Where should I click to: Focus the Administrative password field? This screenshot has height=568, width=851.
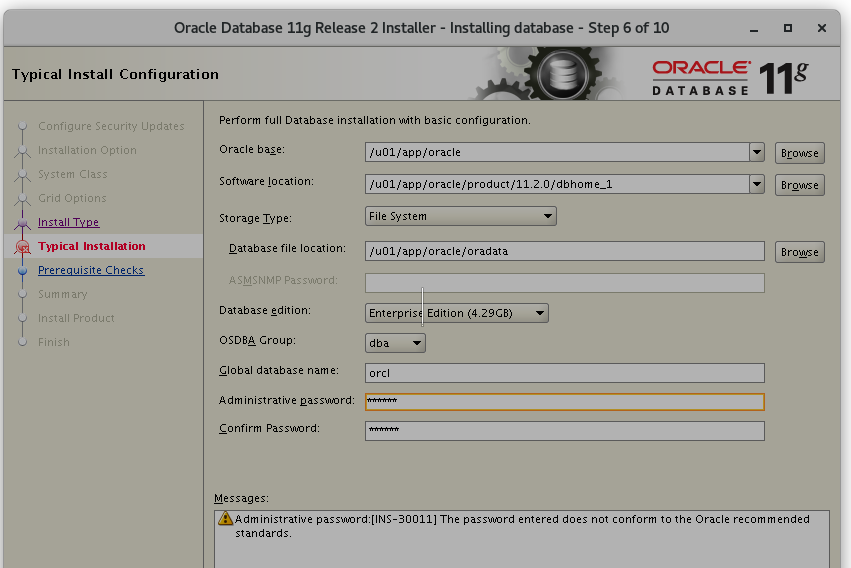[564, 401]
